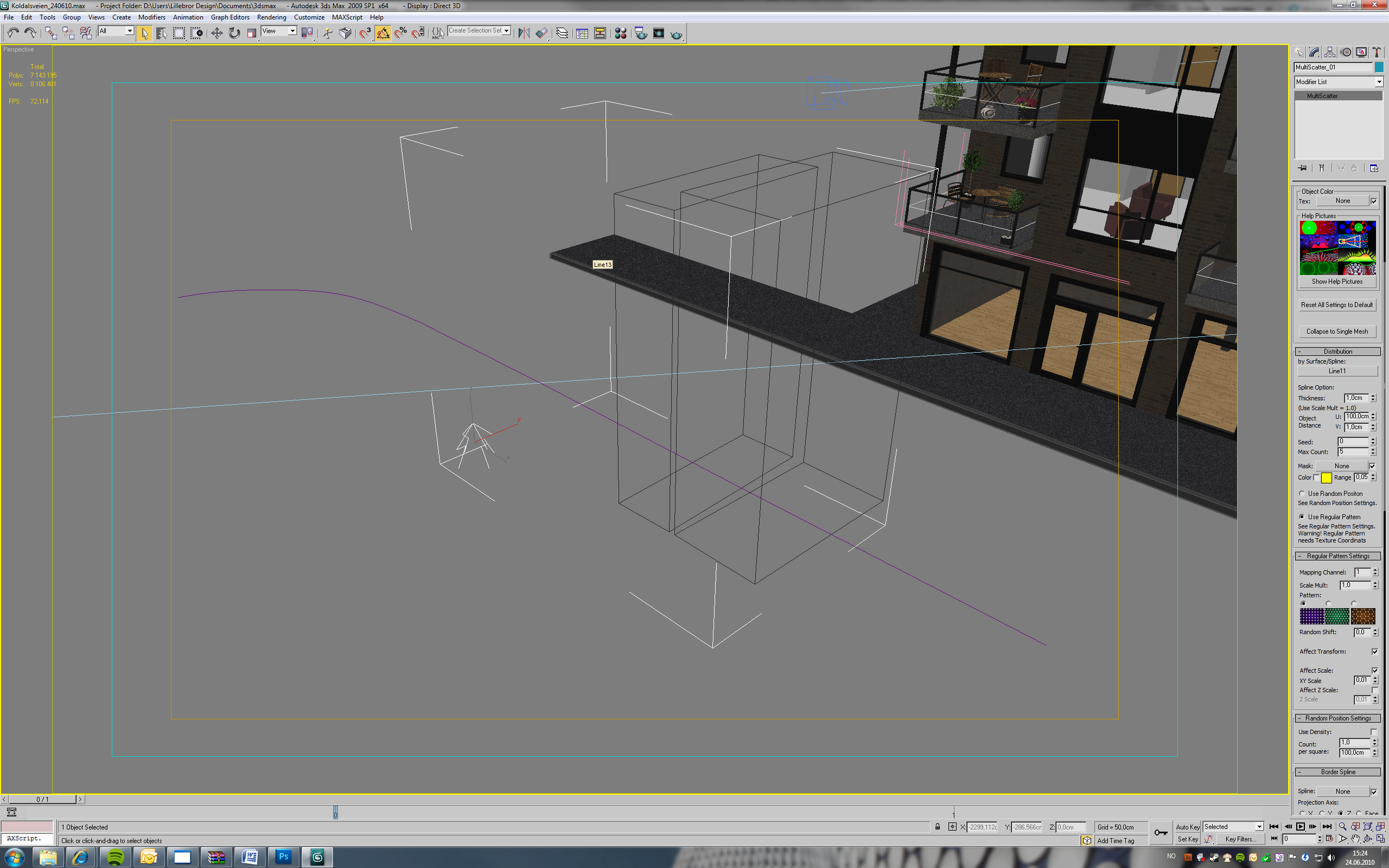Viewport: 1389px width, 868px height.
Task: Enable the Color checkbox next to the yellow swatch
Action: (x=1316, y=477)
